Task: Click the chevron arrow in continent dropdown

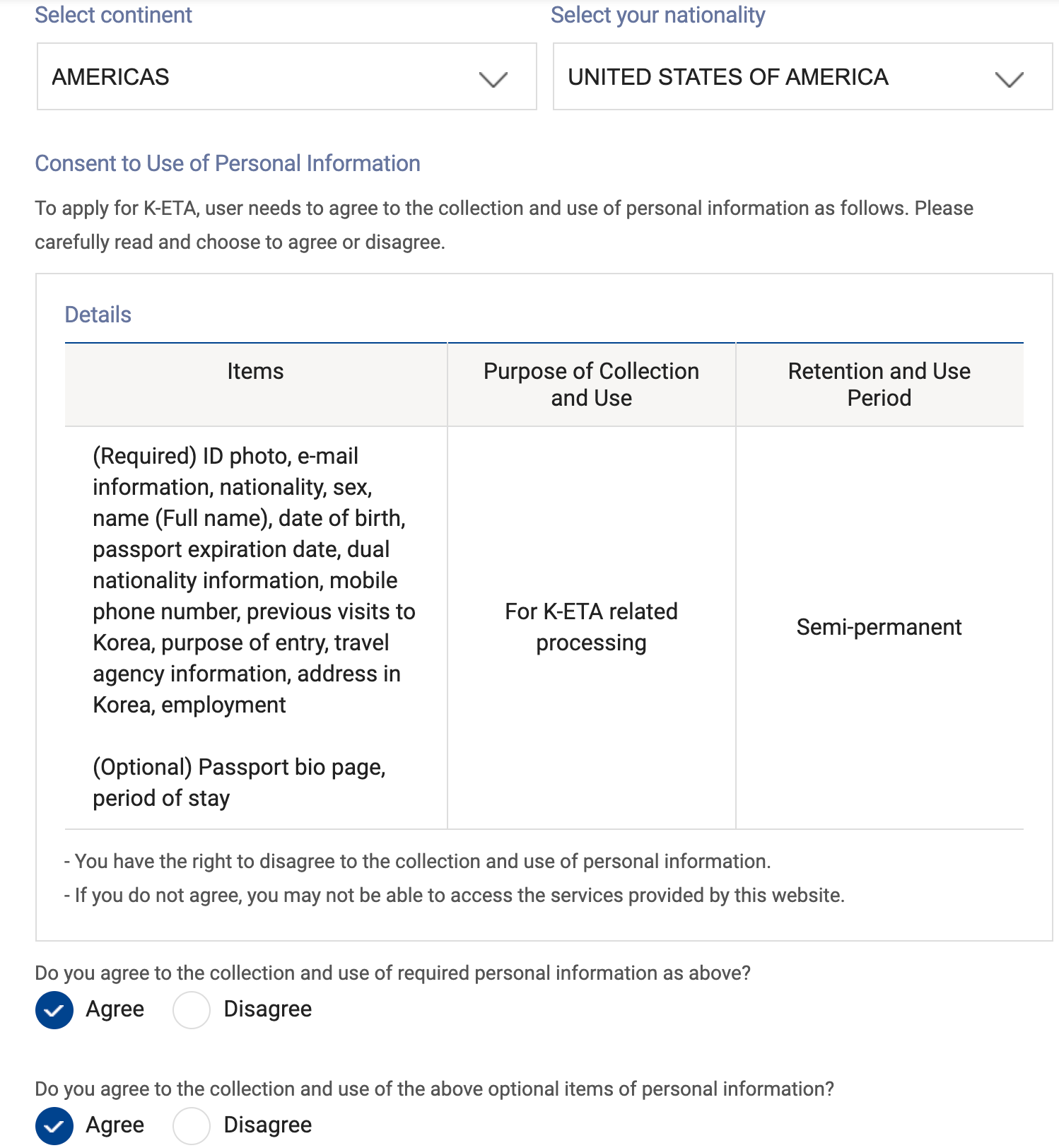Action: click(493, 79)
